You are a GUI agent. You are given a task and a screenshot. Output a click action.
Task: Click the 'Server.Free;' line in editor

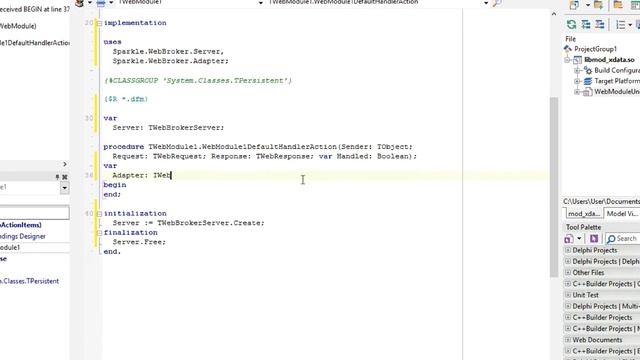[139, 242]
